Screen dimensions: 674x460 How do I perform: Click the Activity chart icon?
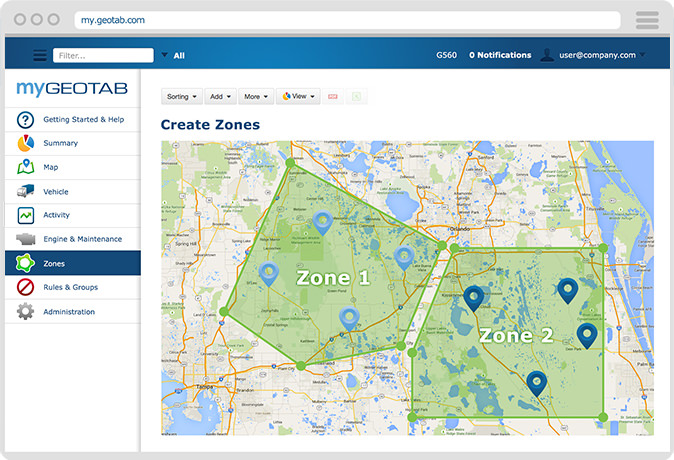(x=26, y=215)
